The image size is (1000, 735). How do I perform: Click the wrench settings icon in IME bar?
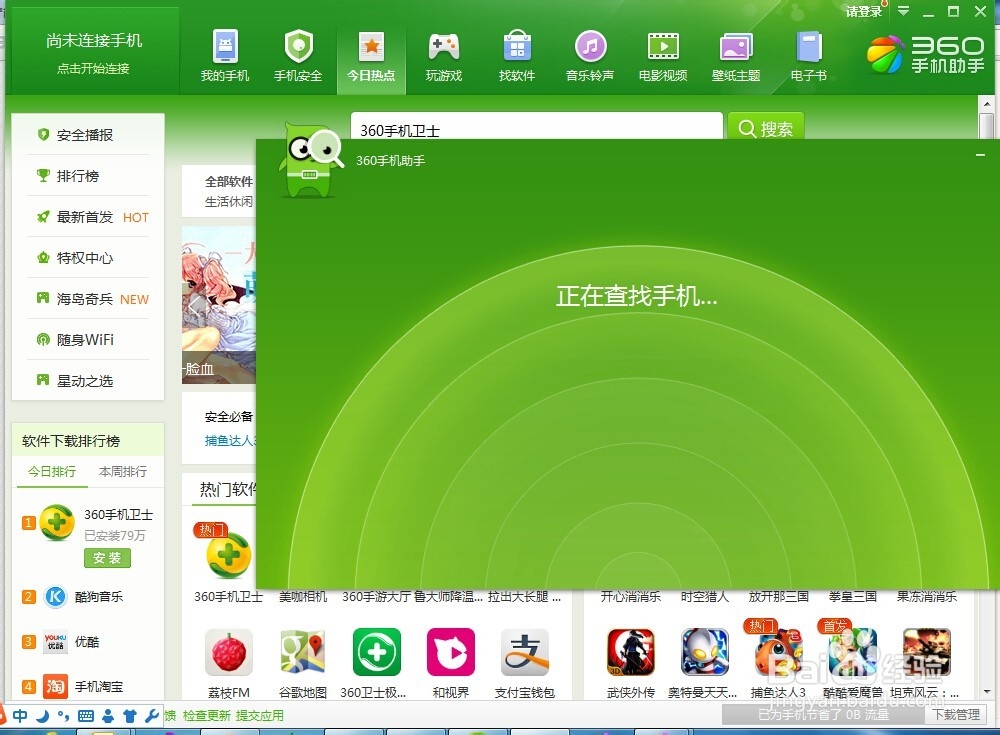click(x=152, y=716)
